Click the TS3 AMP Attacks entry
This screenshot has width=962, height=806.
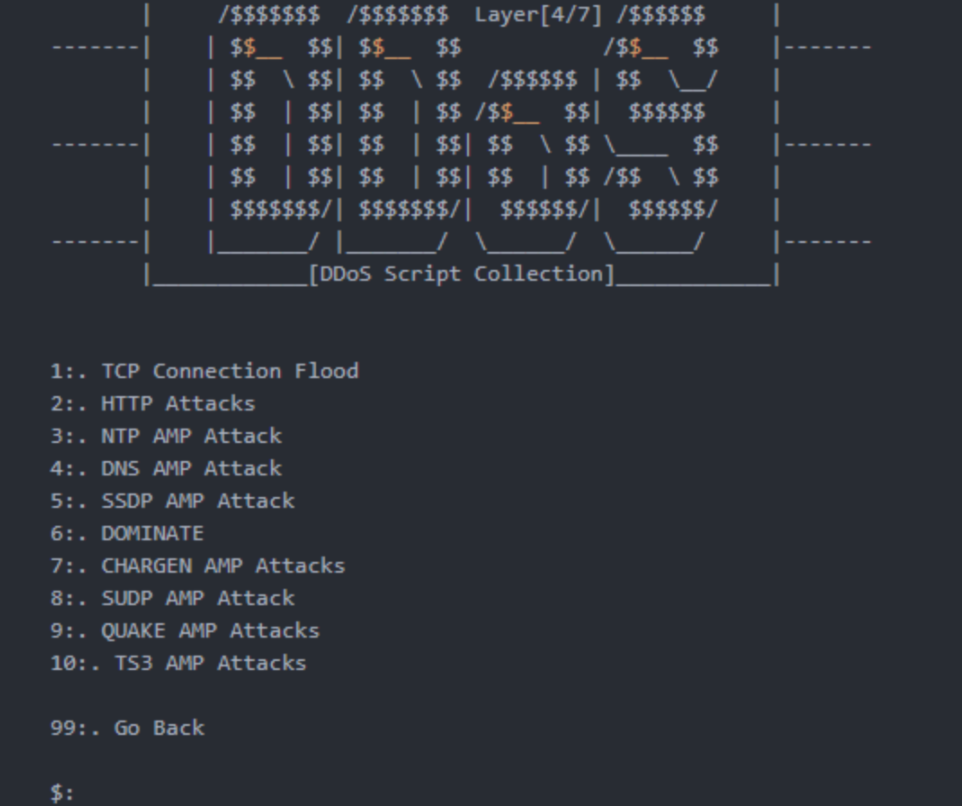coord(178,664)
